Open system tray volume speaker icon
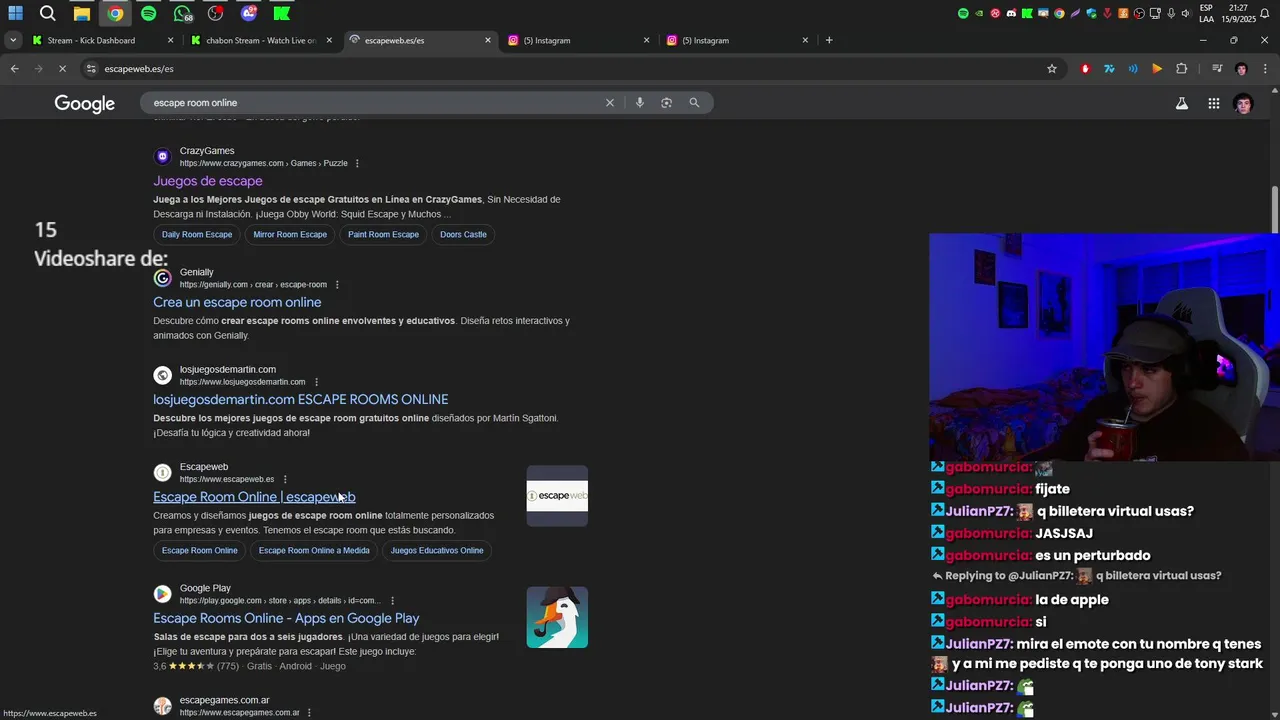1280x720 pixels. [x=1185, y=13]
